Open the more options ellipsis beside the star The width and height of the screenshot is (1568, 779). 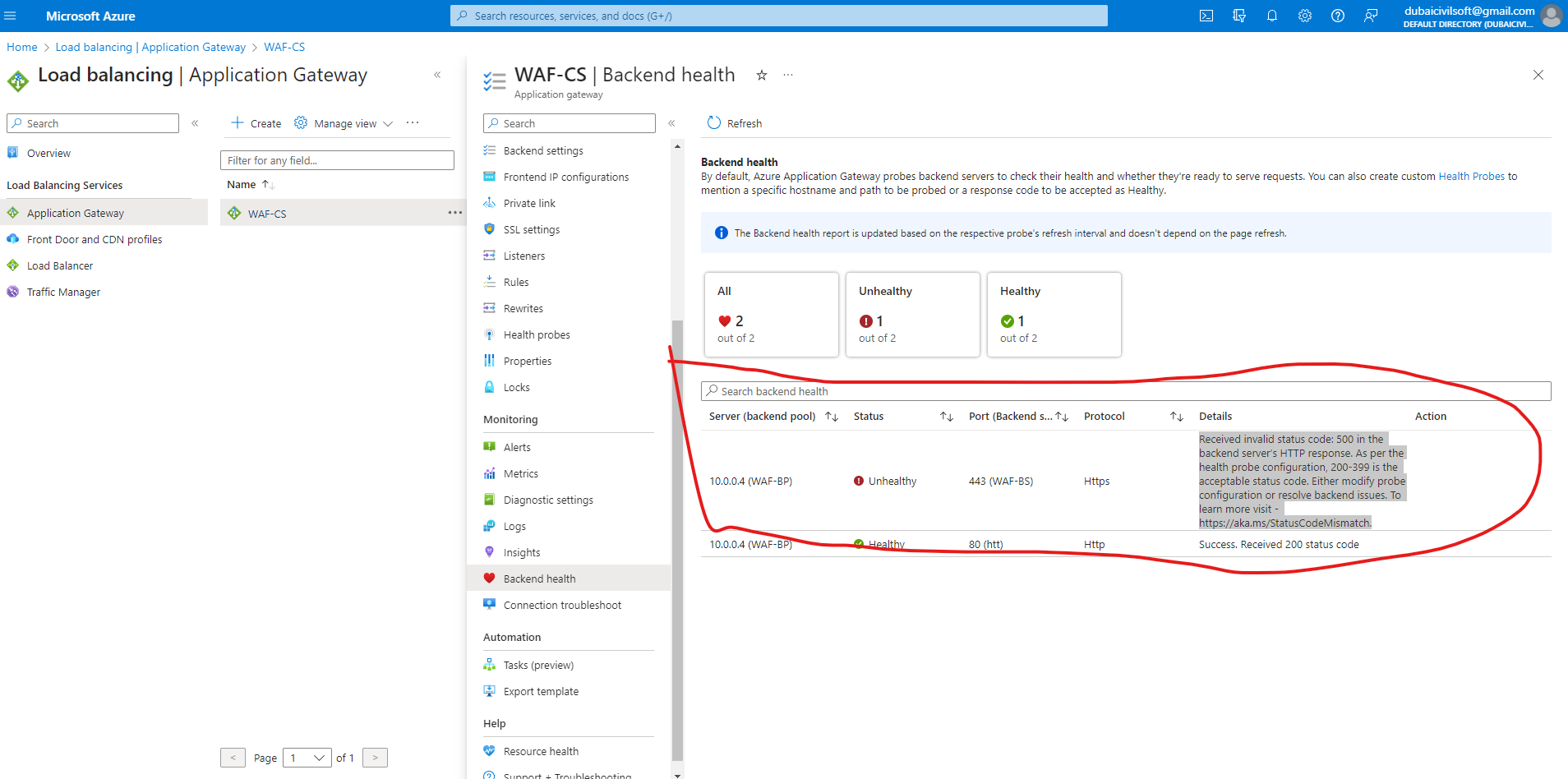point(788,75)
